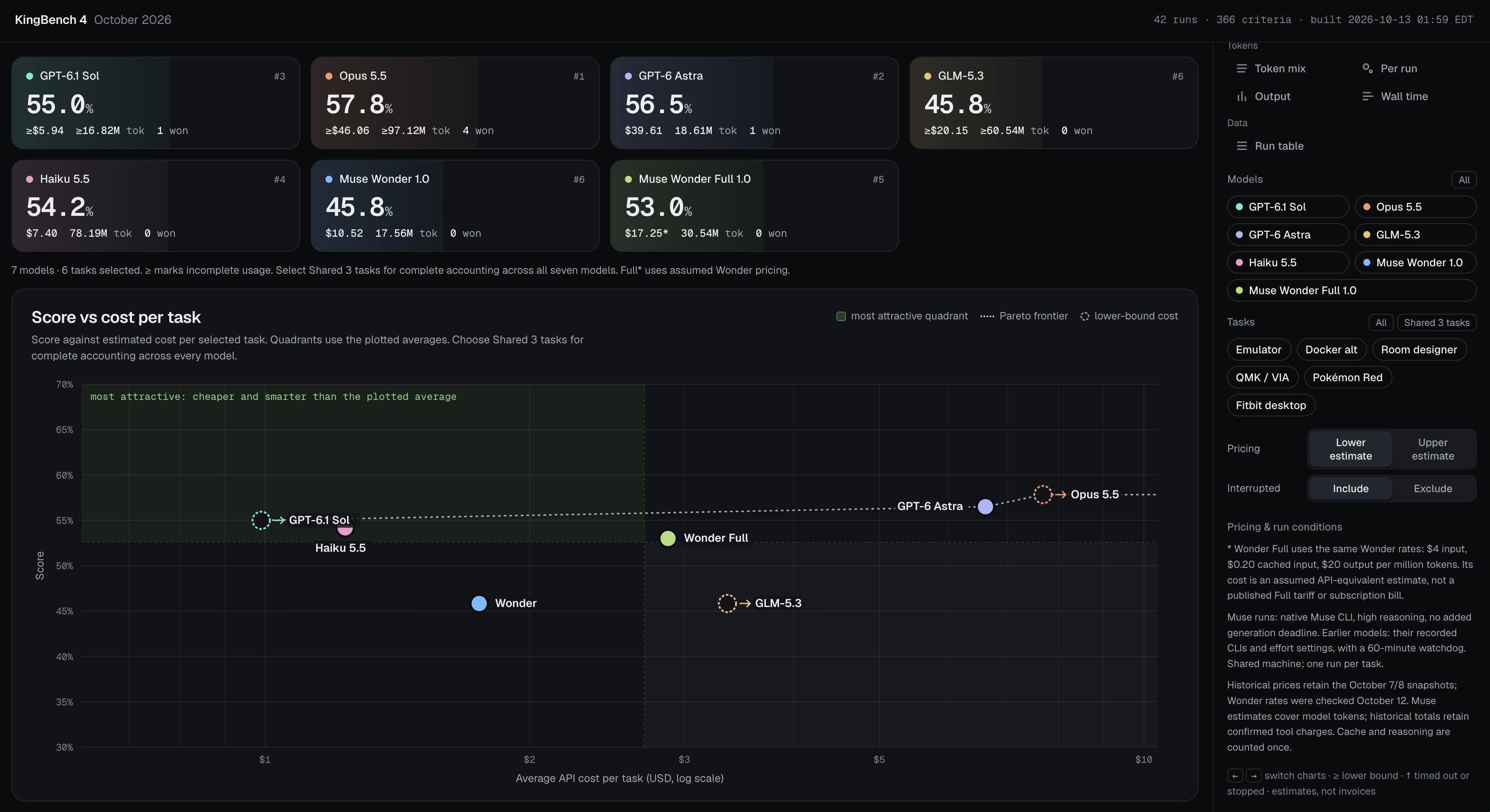Toggle the Docker alt task chip

[1331, 349]
